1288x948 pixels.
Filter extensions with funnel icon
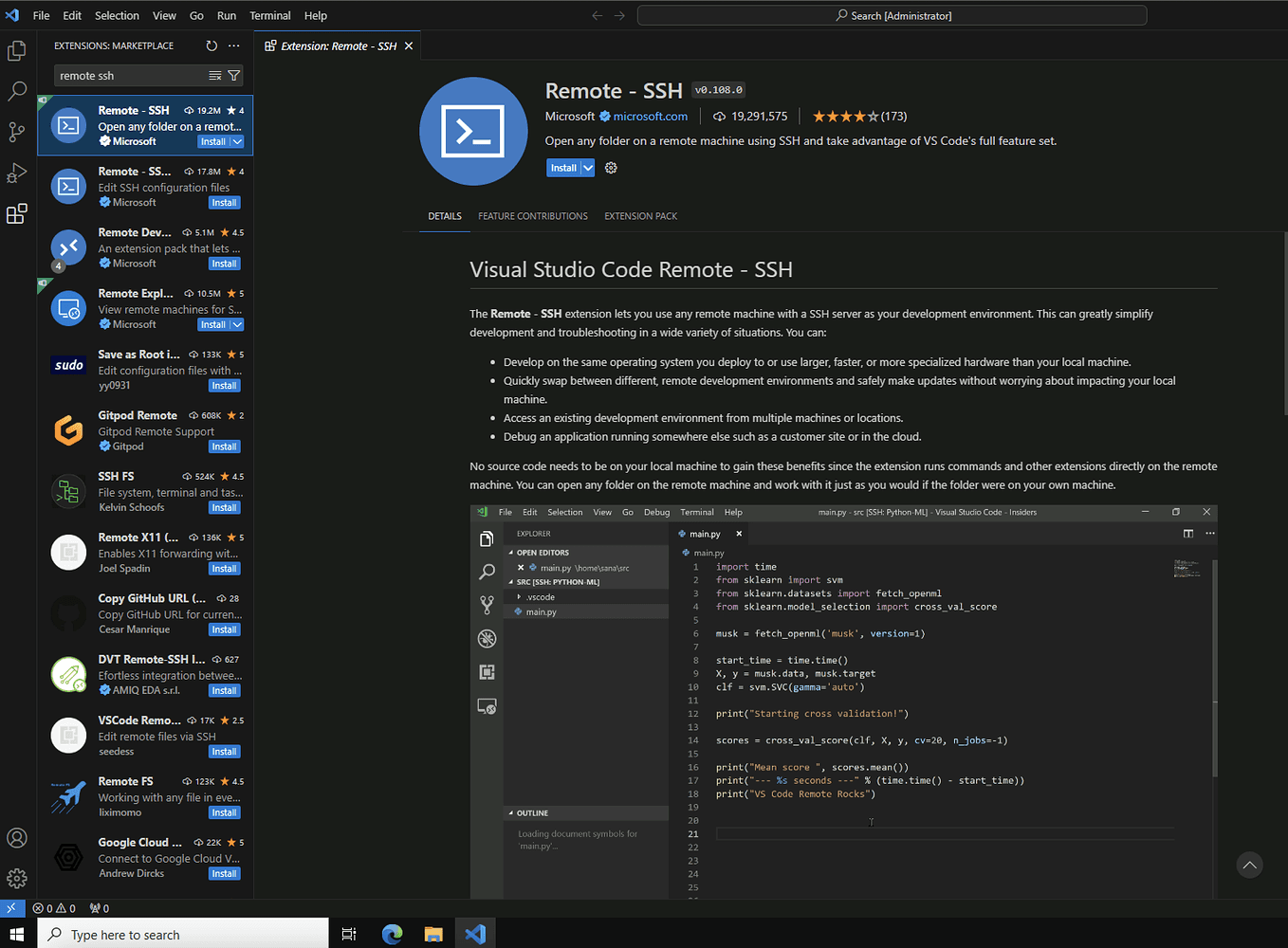pos(234,76)
